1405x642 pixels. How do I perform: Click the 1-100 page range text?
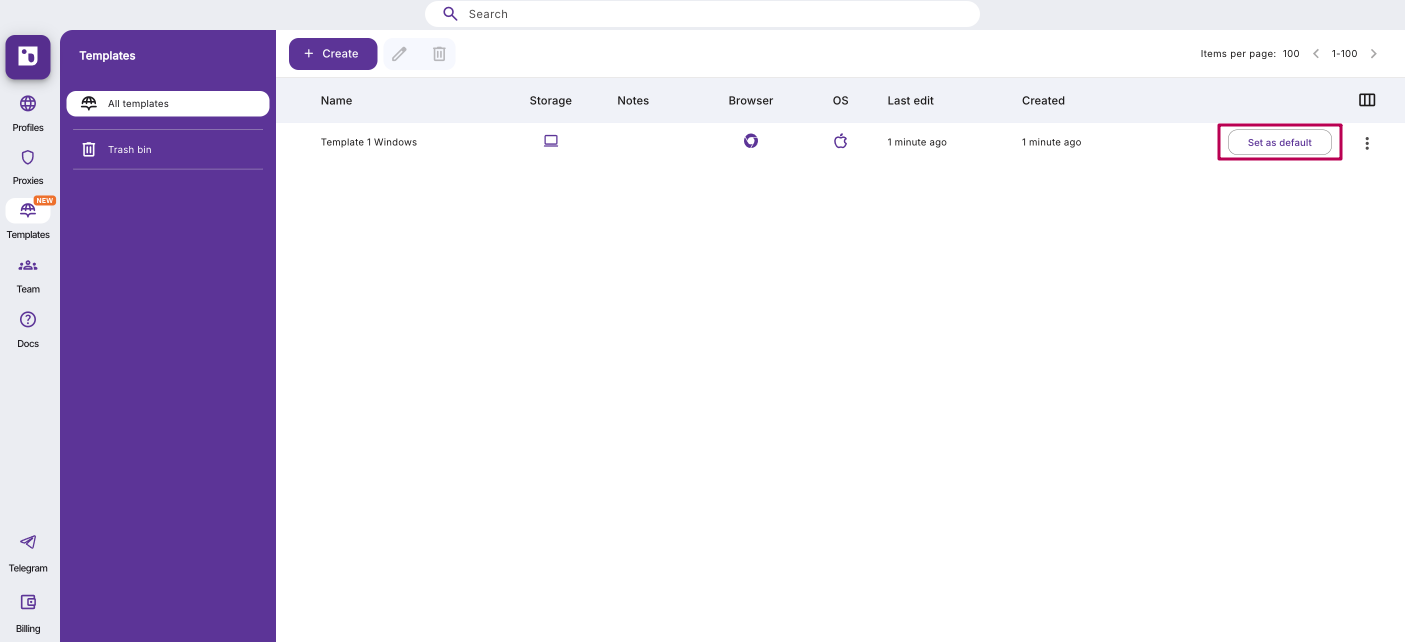click(1345, 54)
